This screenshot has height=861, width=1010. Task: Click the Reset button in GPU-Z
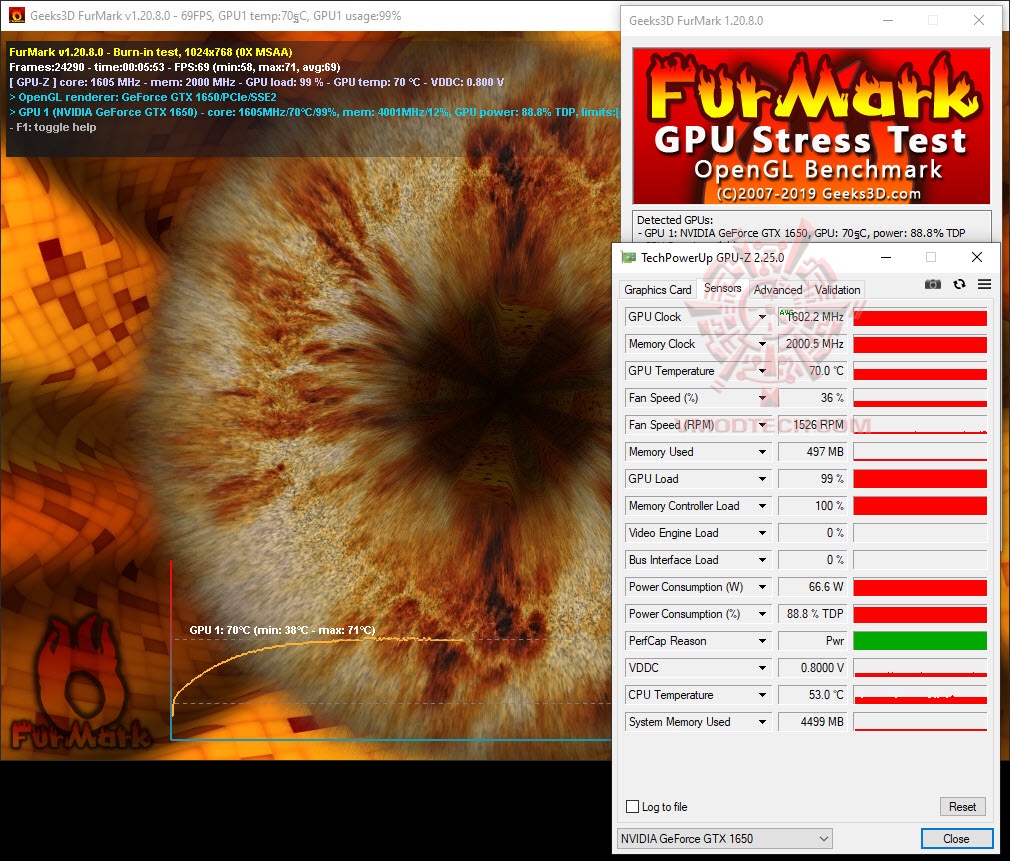click(x=962, y=806)
